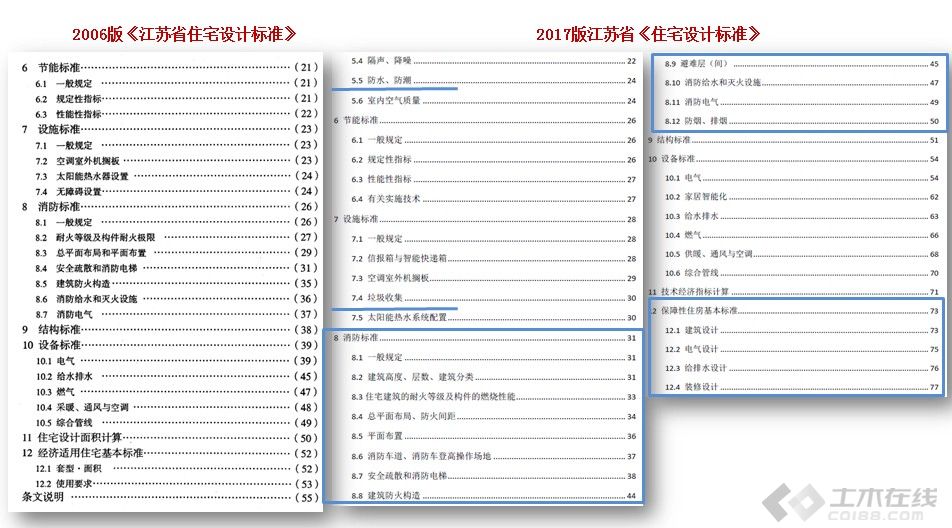Click '12 经济适用住宅基本标准' entry
Viewport: 952px width, 528px height.
83,453
